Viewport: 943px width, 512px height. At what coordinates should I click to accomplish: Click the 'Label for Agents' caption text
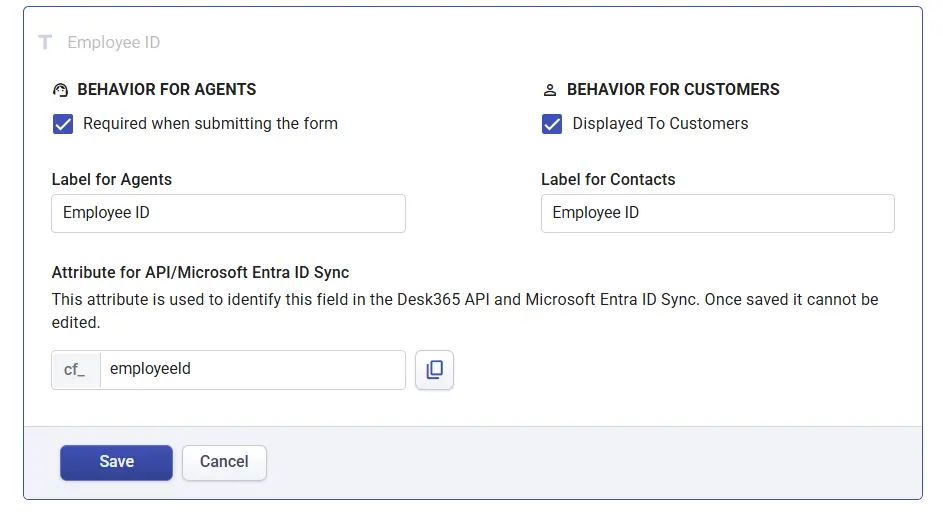coord(112,180)
